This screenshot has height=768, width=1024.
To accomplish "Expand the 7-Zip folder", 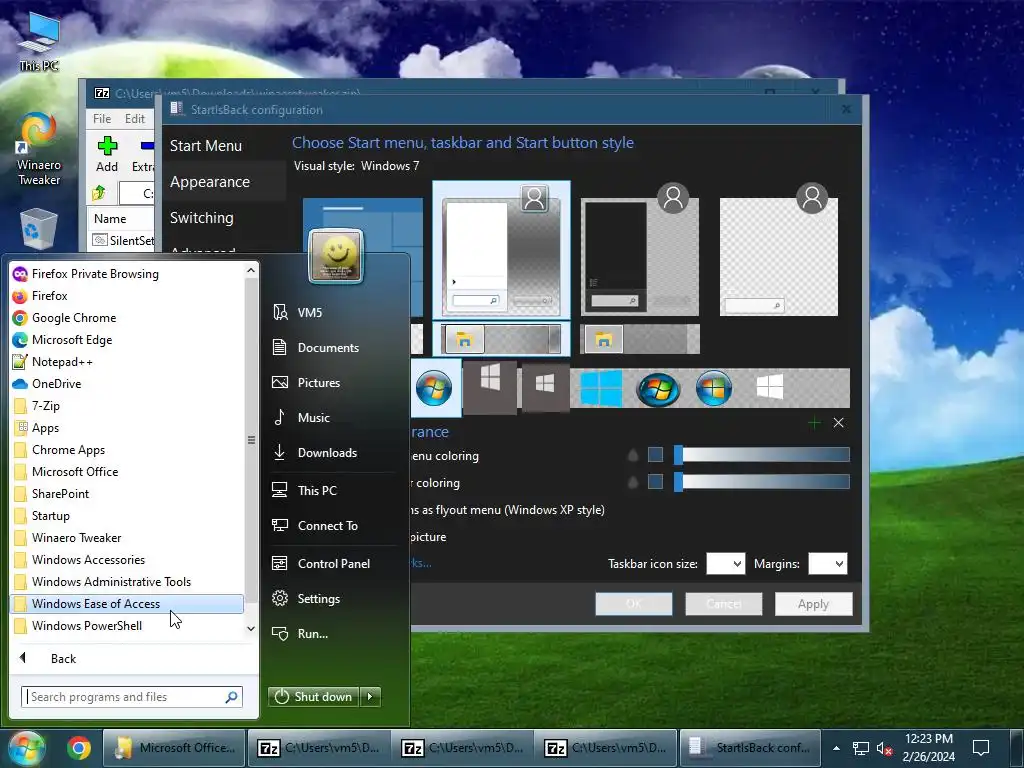I will coord(127,406).
